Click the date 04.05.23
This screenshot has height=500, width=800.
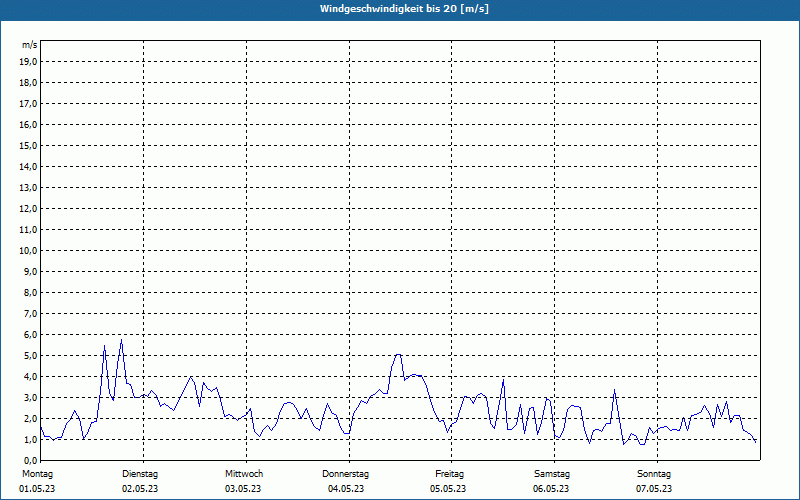[x=346, y=489]
